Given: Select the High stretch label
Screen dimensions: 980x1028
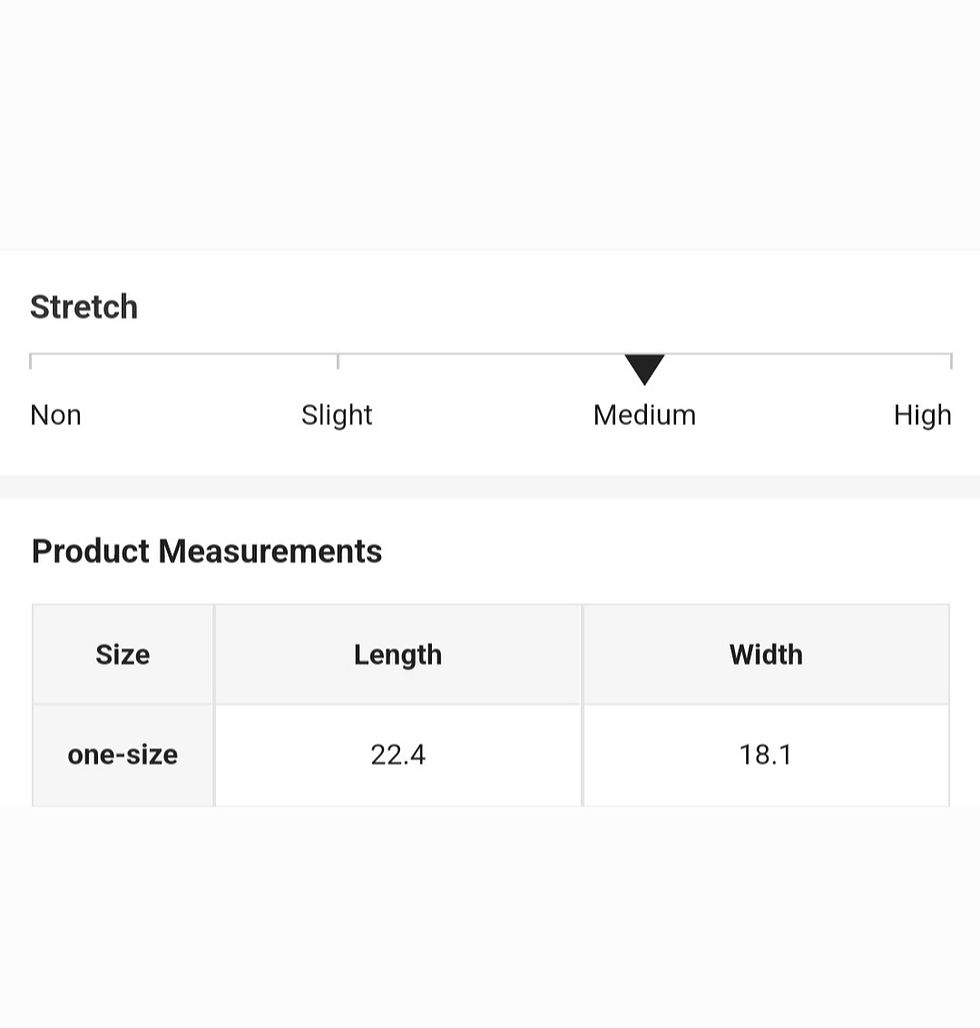Looking at the screenshot, I should tap(922, 415).
